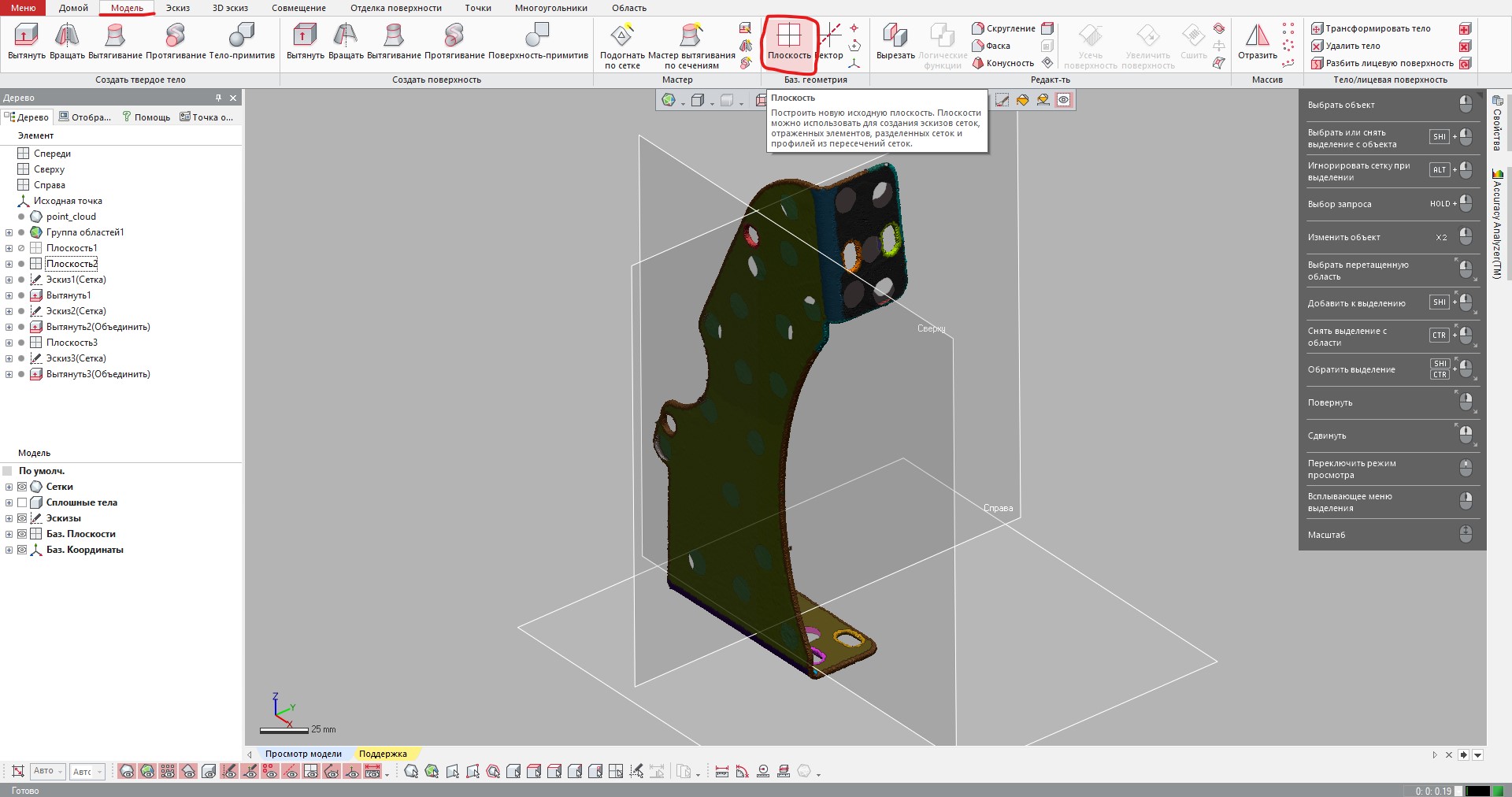The width and height of the screenshot is (1512, 797).
Task: Toggle reference plane visibility in the bottom toolbar
Action: (x=311, y=772)
